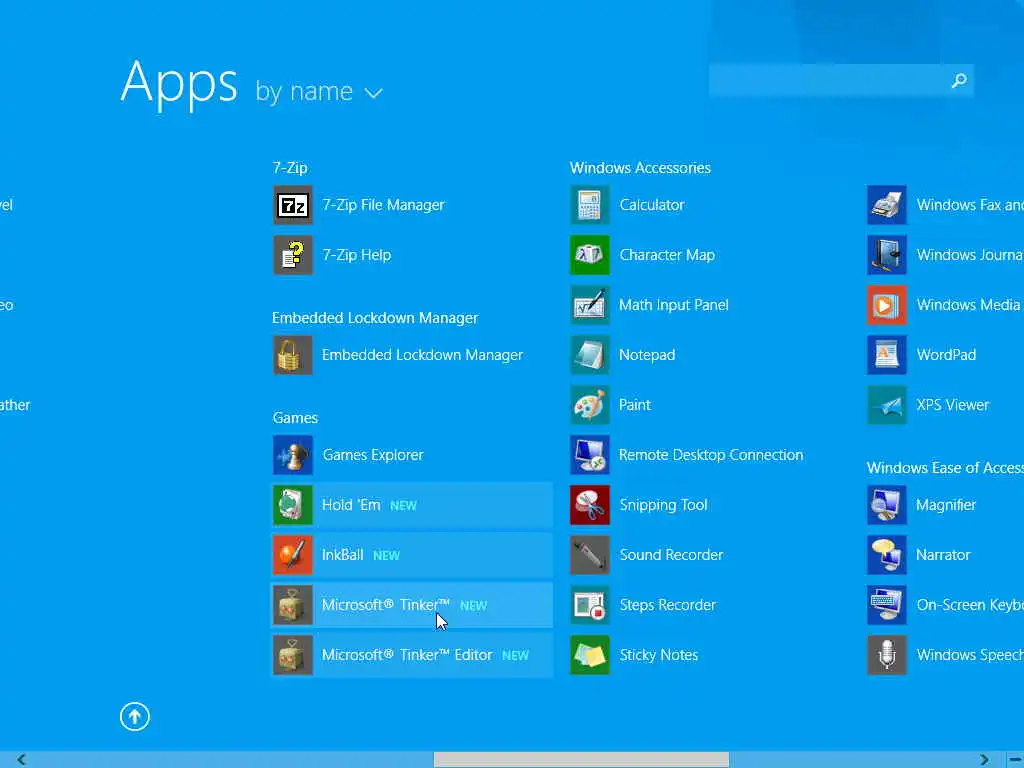
Task: Open the 7-Zip Help icon
Action: click(x=293, y=255)
